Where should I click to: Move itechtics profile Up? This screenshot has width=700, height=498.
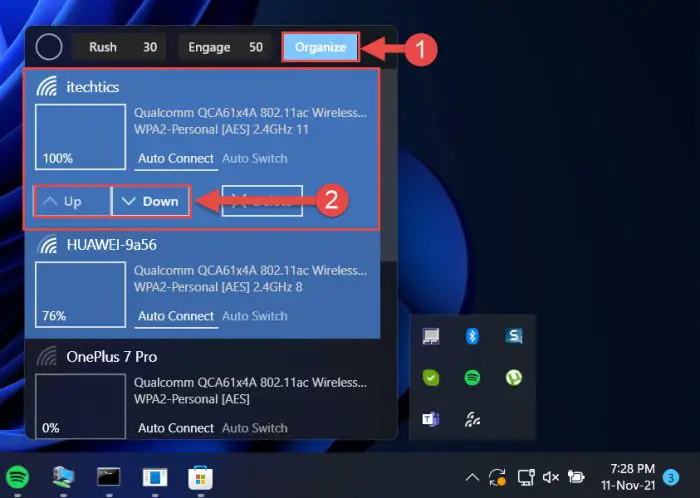point(72,201)
